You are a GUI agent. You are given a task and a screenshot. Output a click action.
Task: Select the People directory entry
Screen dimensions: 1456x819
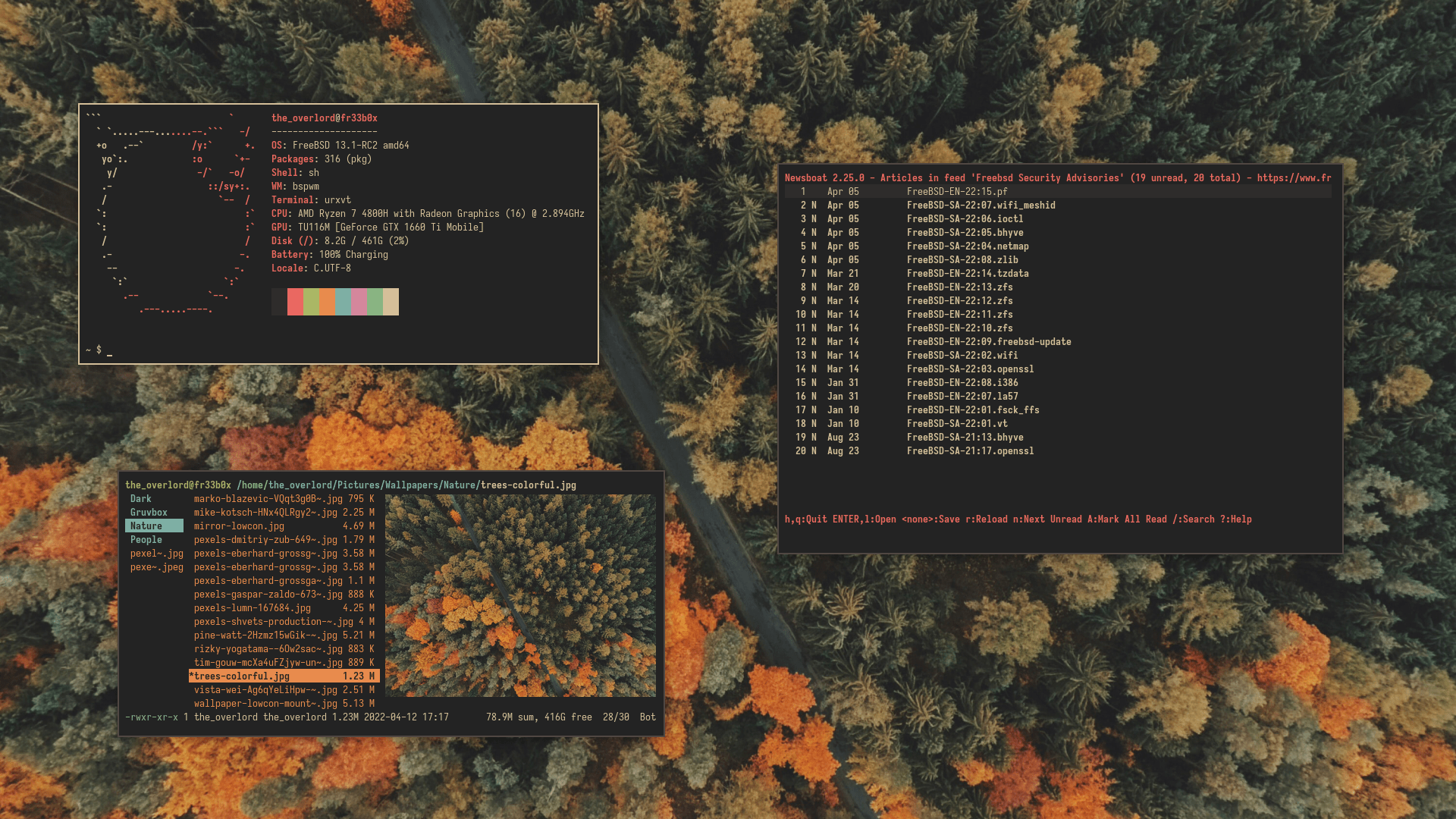tap(146, 540)
